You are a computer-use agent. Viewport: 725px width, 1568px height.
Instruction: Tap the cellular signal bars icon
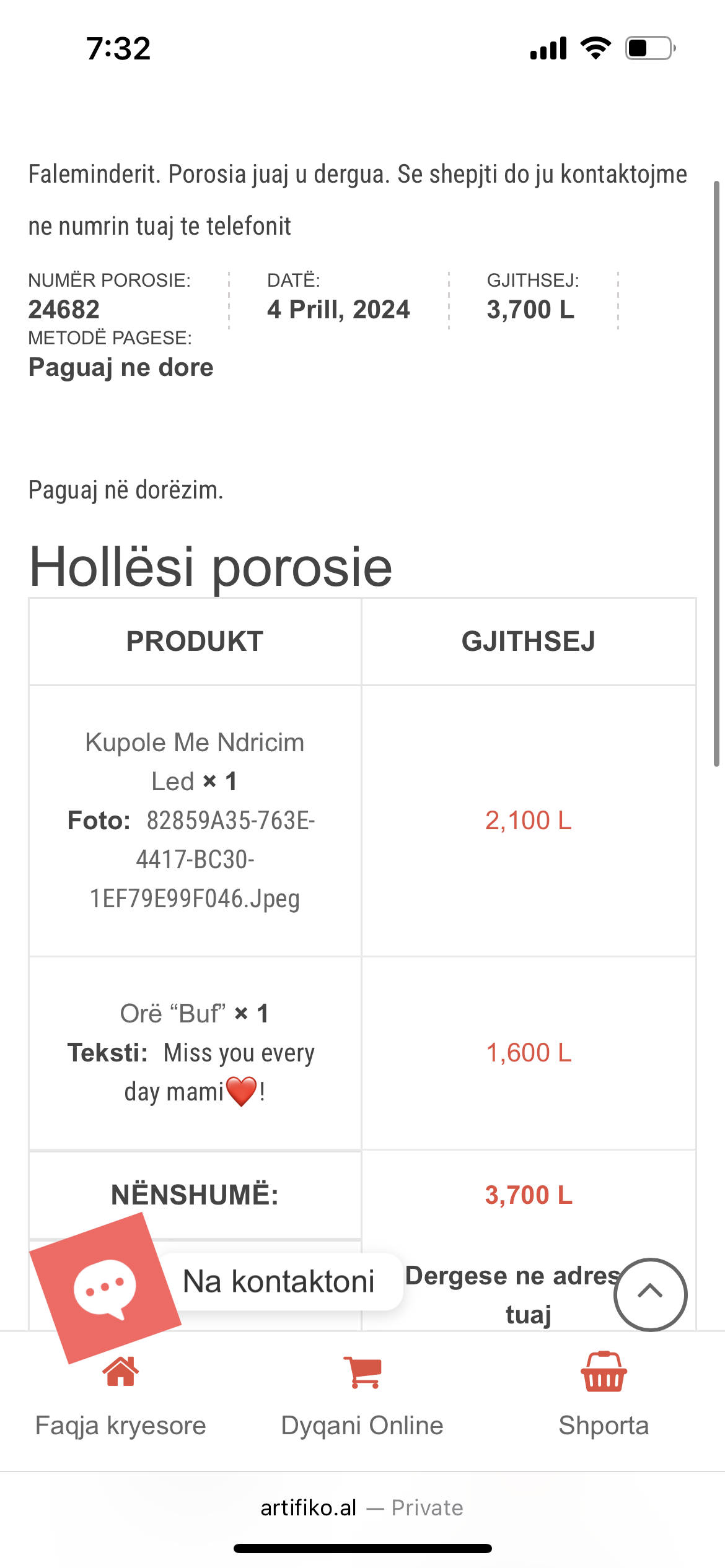tap(548, 48)
